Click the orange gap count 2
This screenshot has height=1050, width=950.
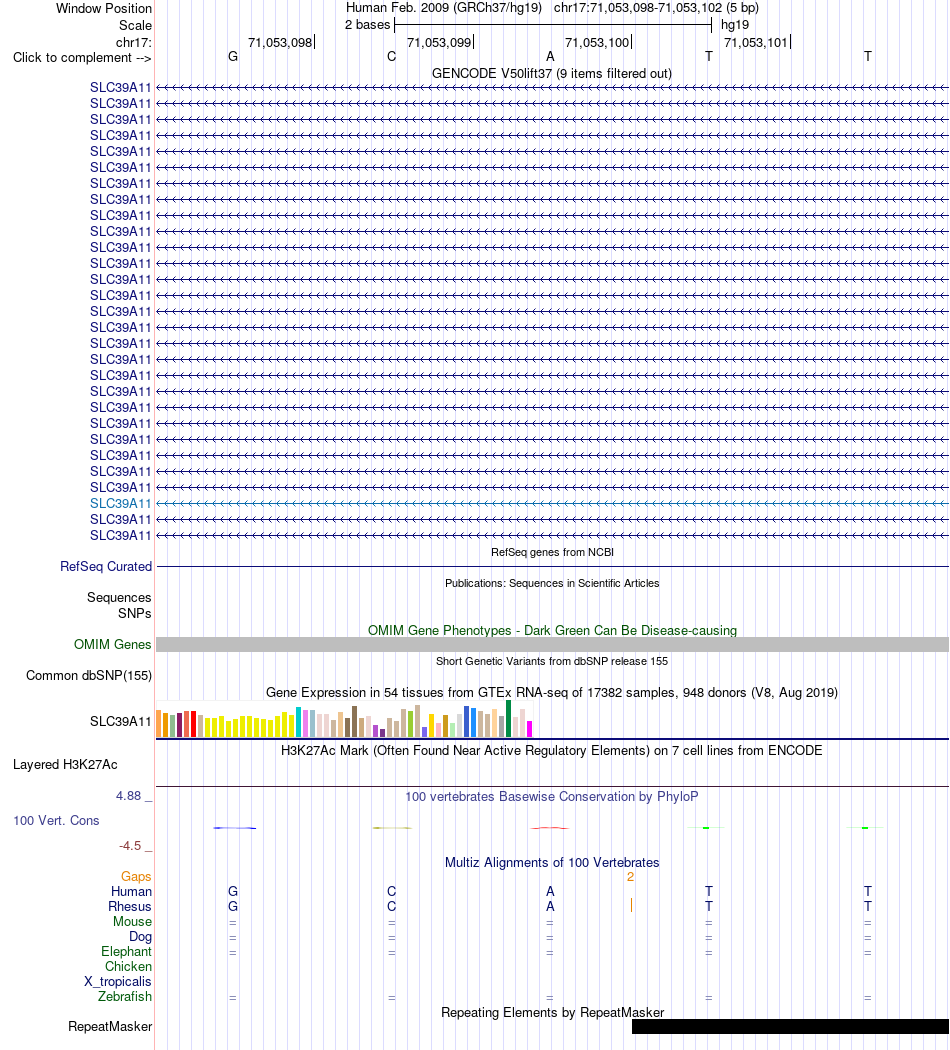[x=630, y=877]
